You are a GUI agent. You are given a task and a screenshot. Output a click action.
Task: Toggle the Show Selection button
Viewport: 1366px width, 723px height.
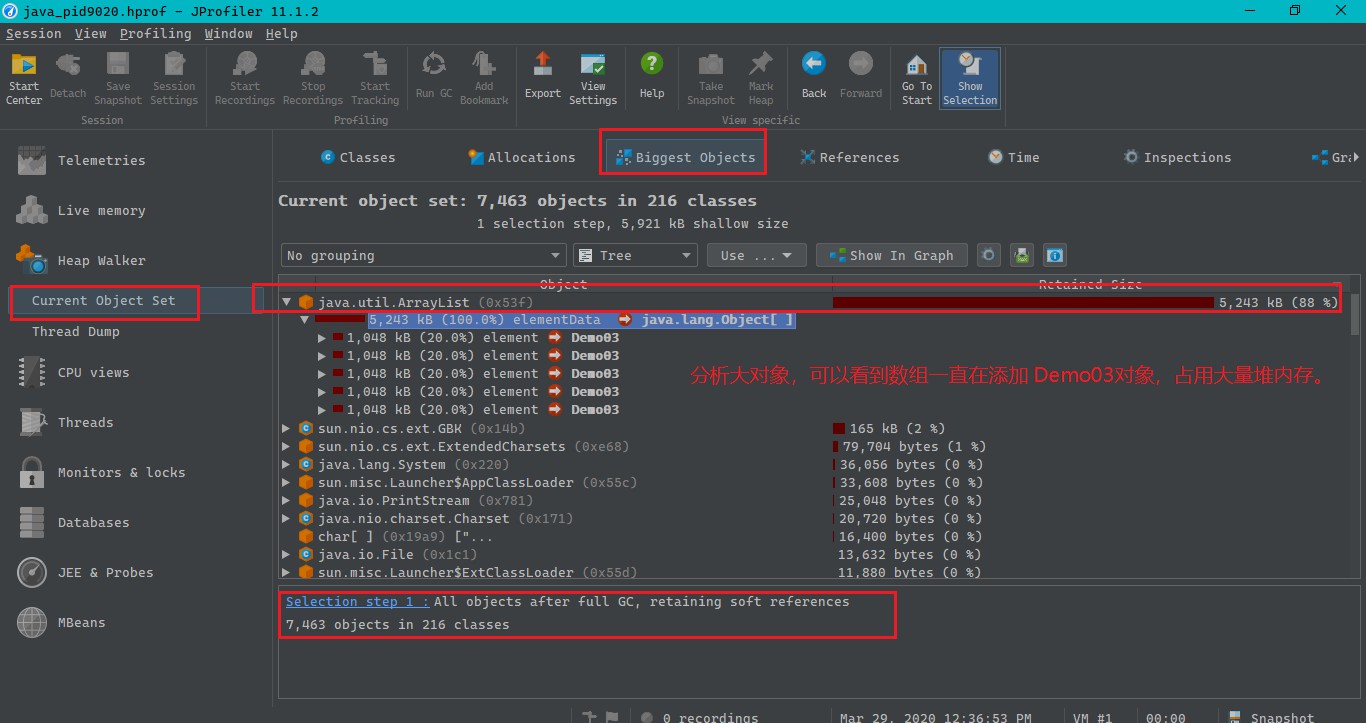(x=970, y=79)
